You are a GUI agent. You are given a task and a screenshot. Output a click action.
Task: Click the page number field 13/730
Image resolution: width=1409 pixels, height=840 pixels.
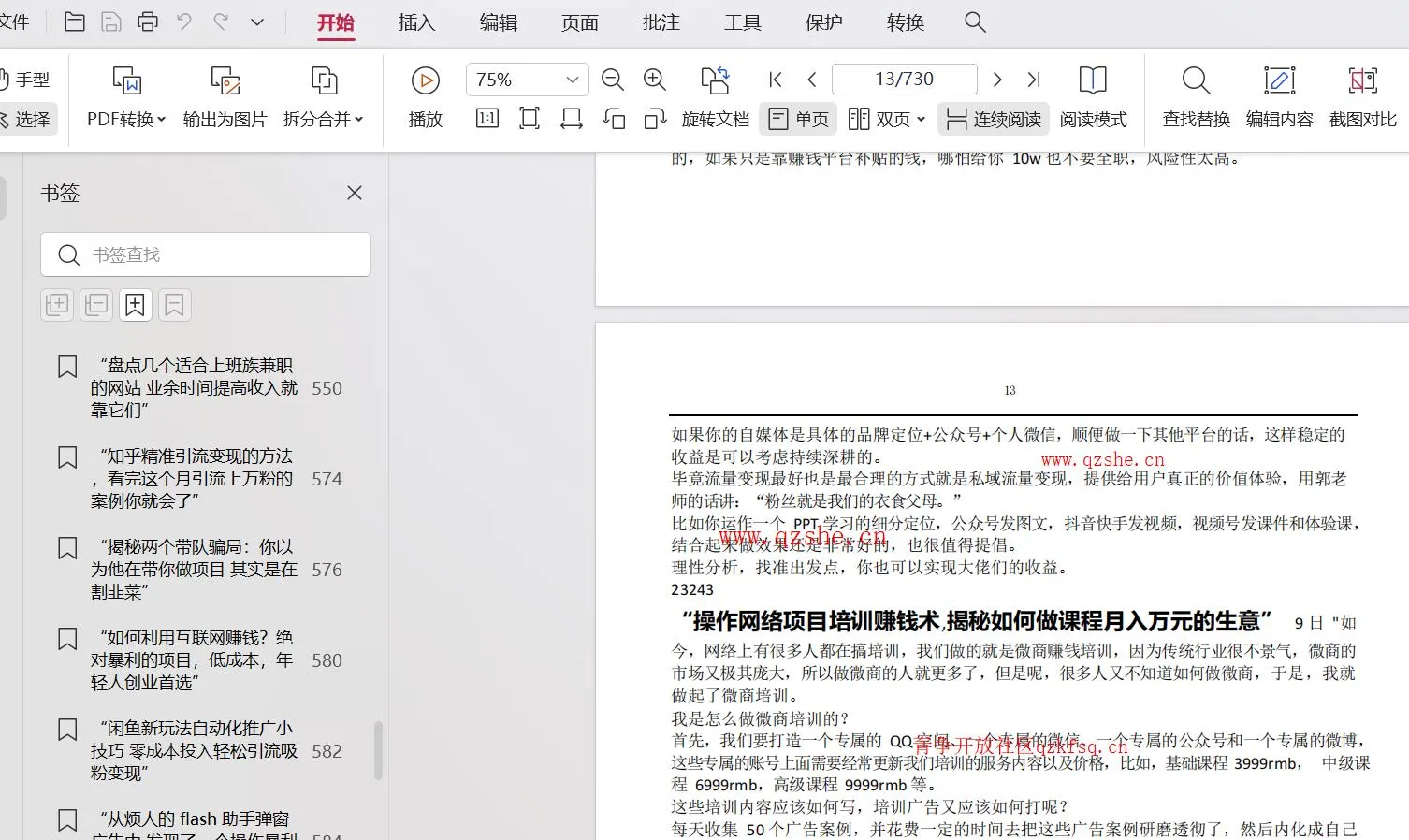[905, 80]
